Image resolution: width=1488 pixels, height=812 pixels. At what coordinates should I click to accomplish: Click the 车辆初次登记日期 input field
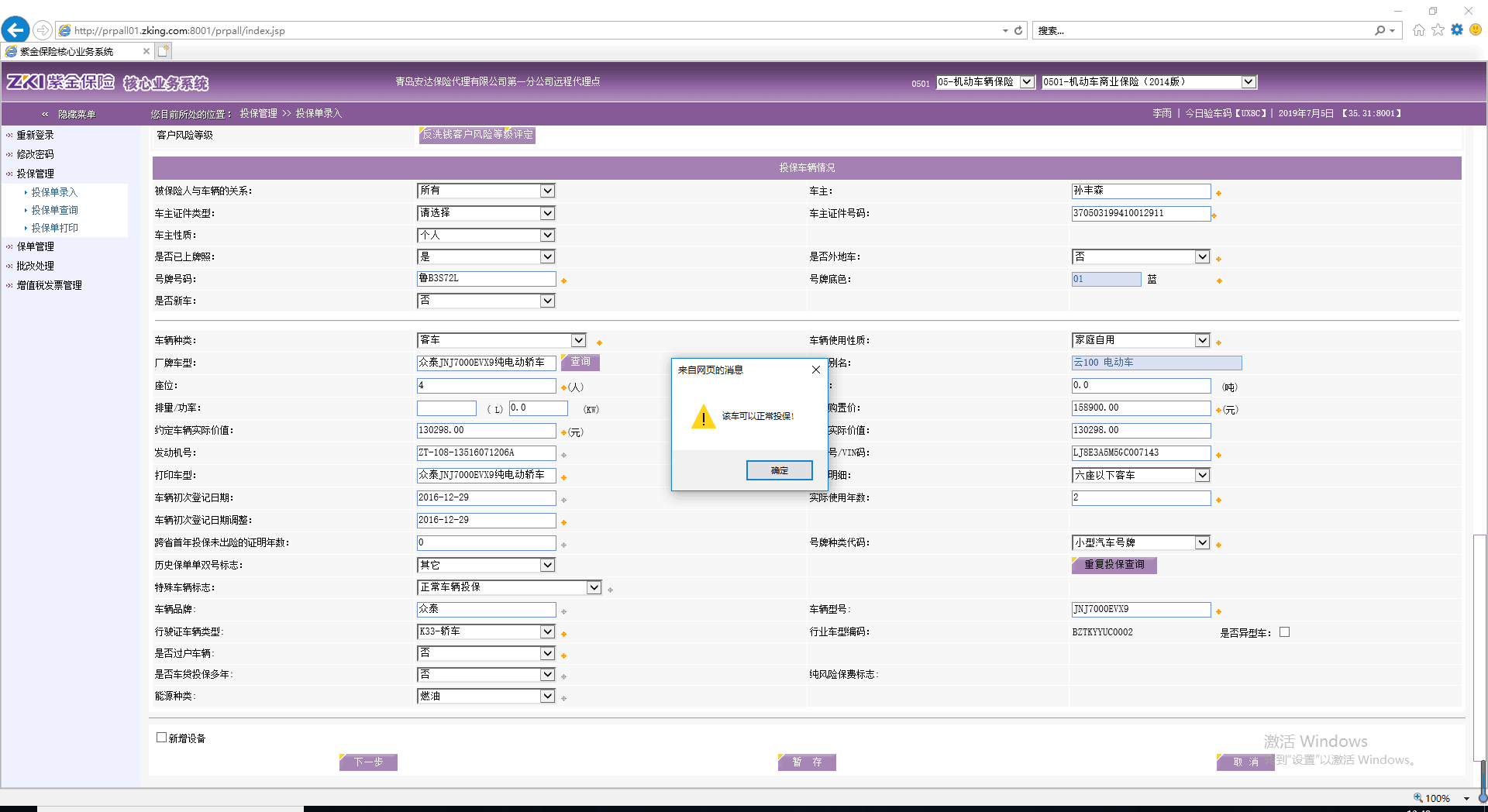[486, 497]
